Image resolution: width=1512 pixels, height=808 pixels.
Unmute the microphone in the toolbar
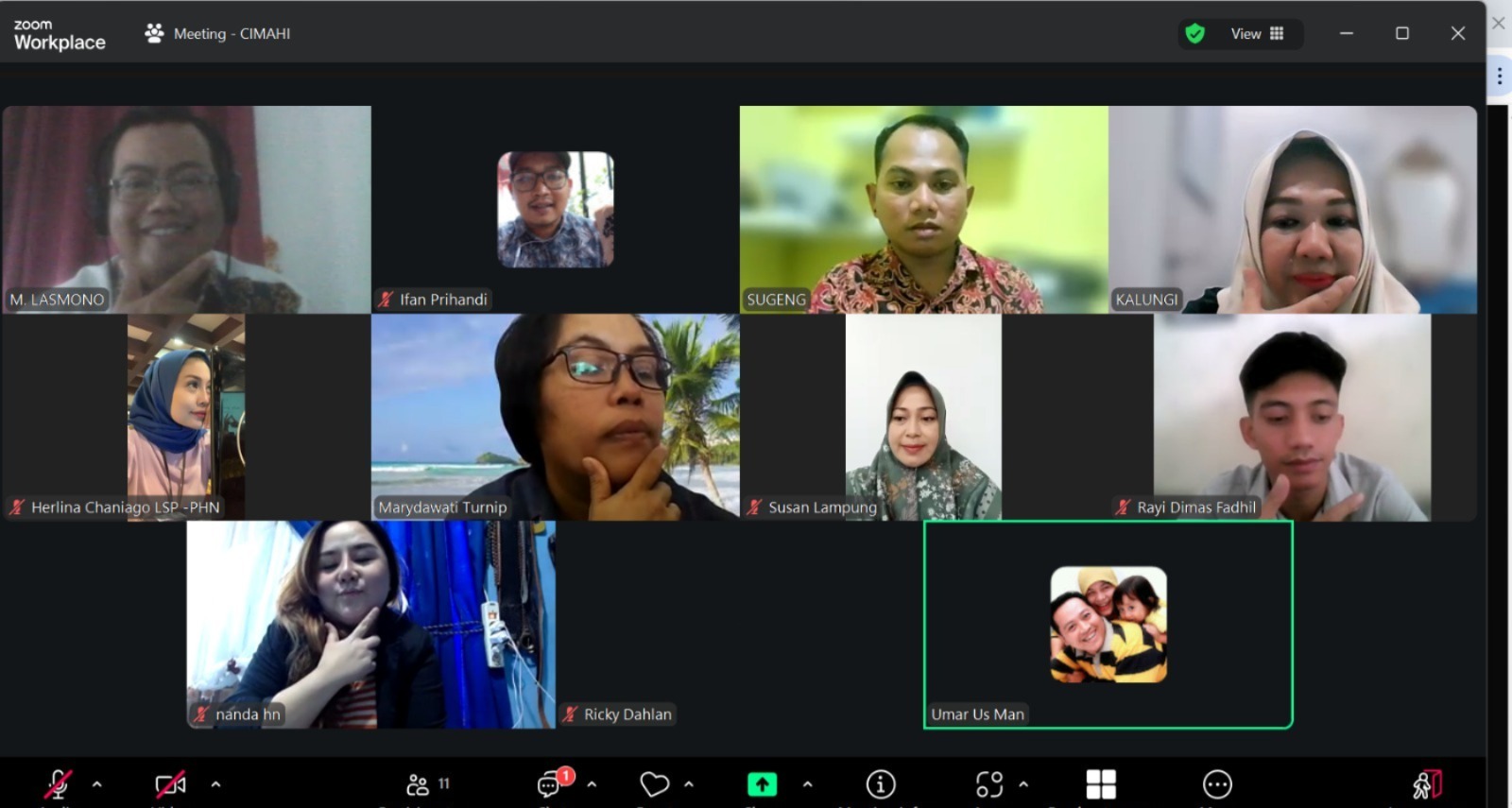58,784
